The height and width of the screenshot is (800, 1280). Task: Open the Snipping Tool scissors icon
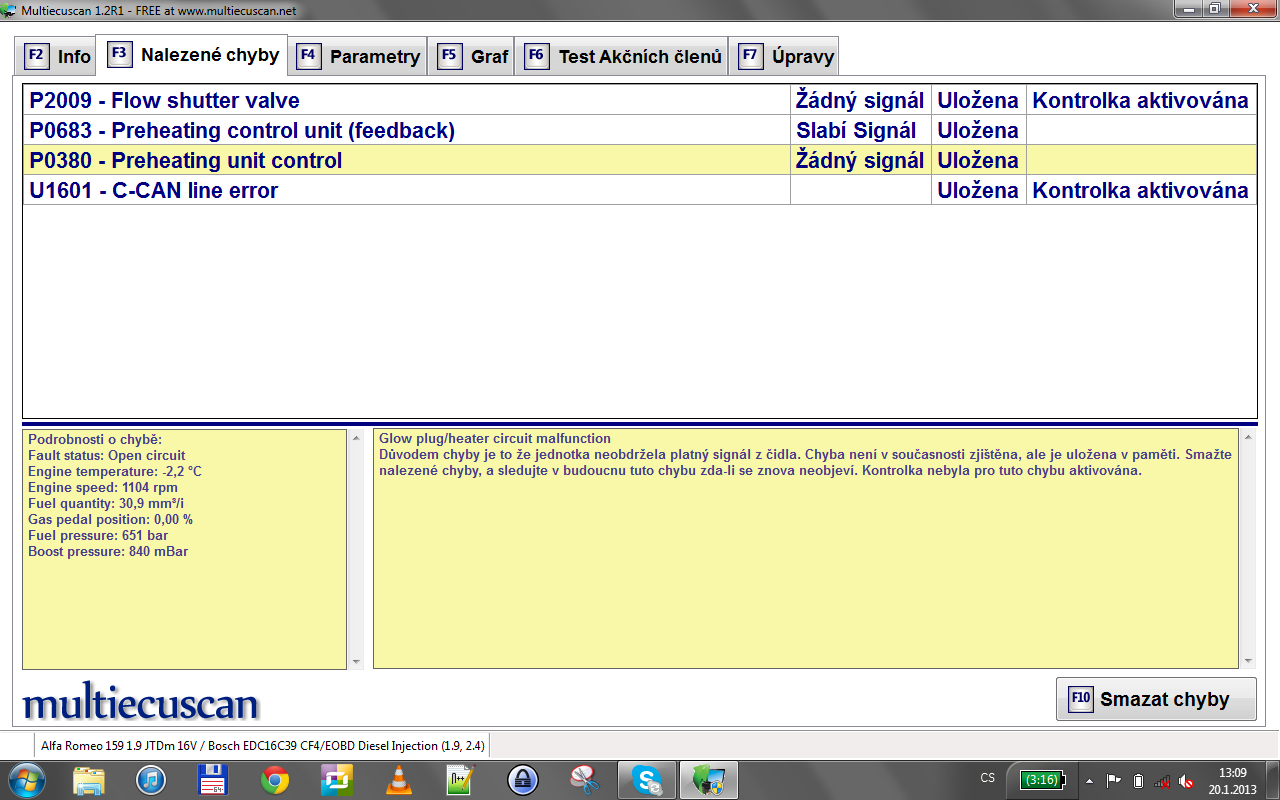(583, 779)
